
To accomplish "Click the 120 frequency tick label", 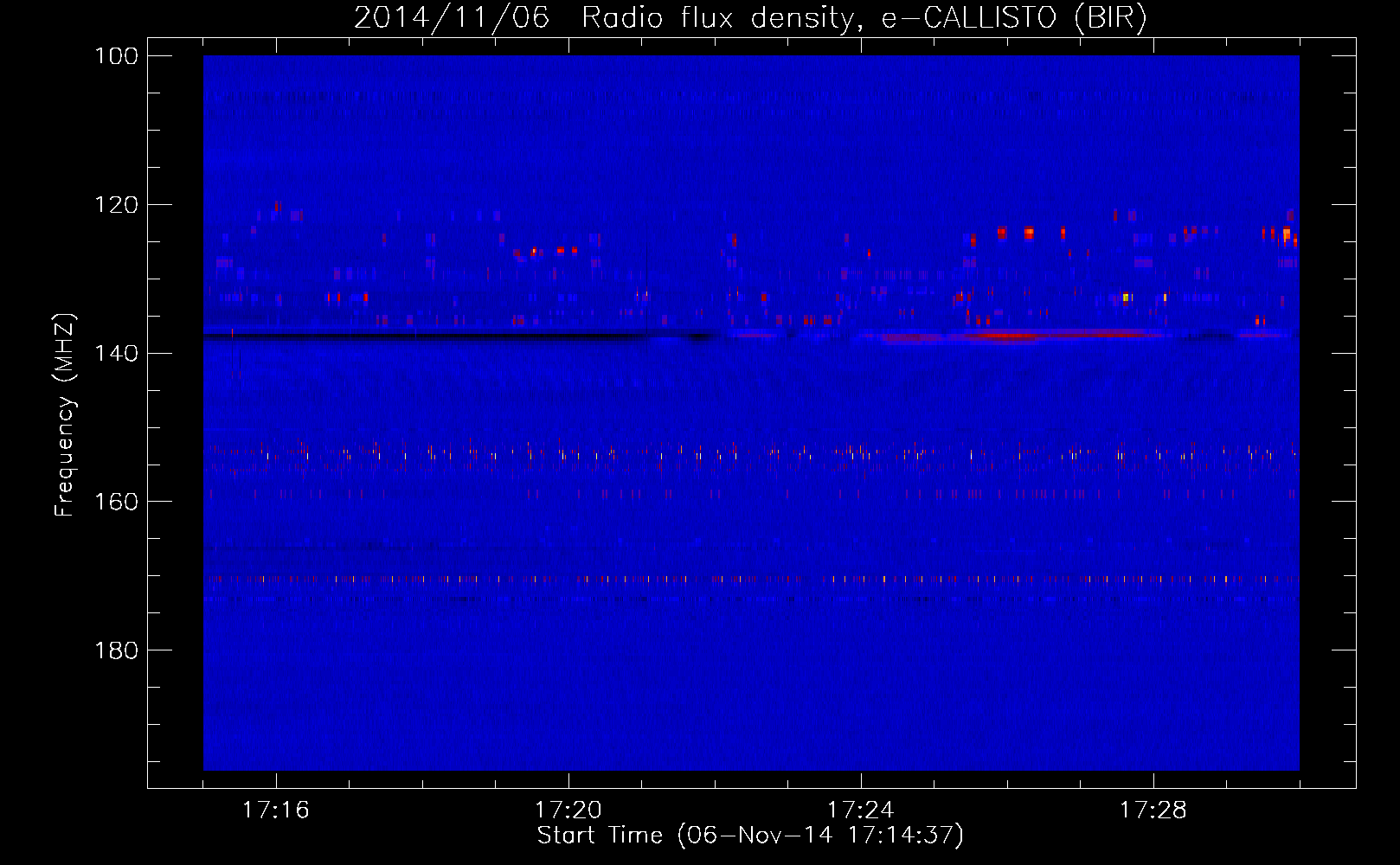I will click(116, 205).
